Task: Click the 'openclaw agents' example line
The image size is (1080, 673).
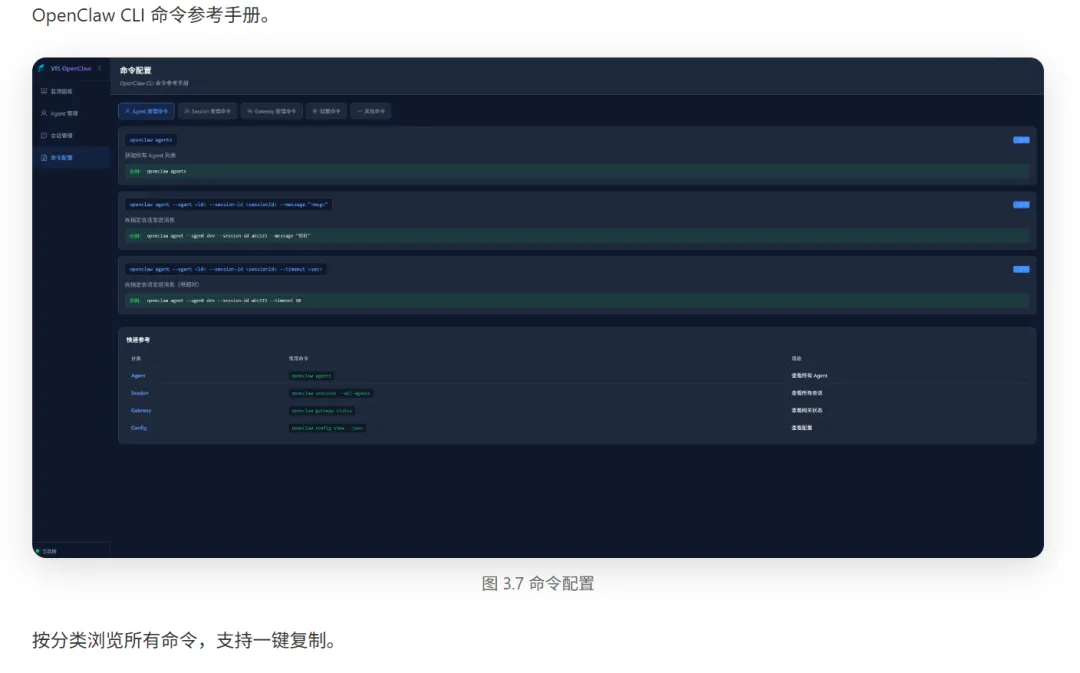Action: 577,172
